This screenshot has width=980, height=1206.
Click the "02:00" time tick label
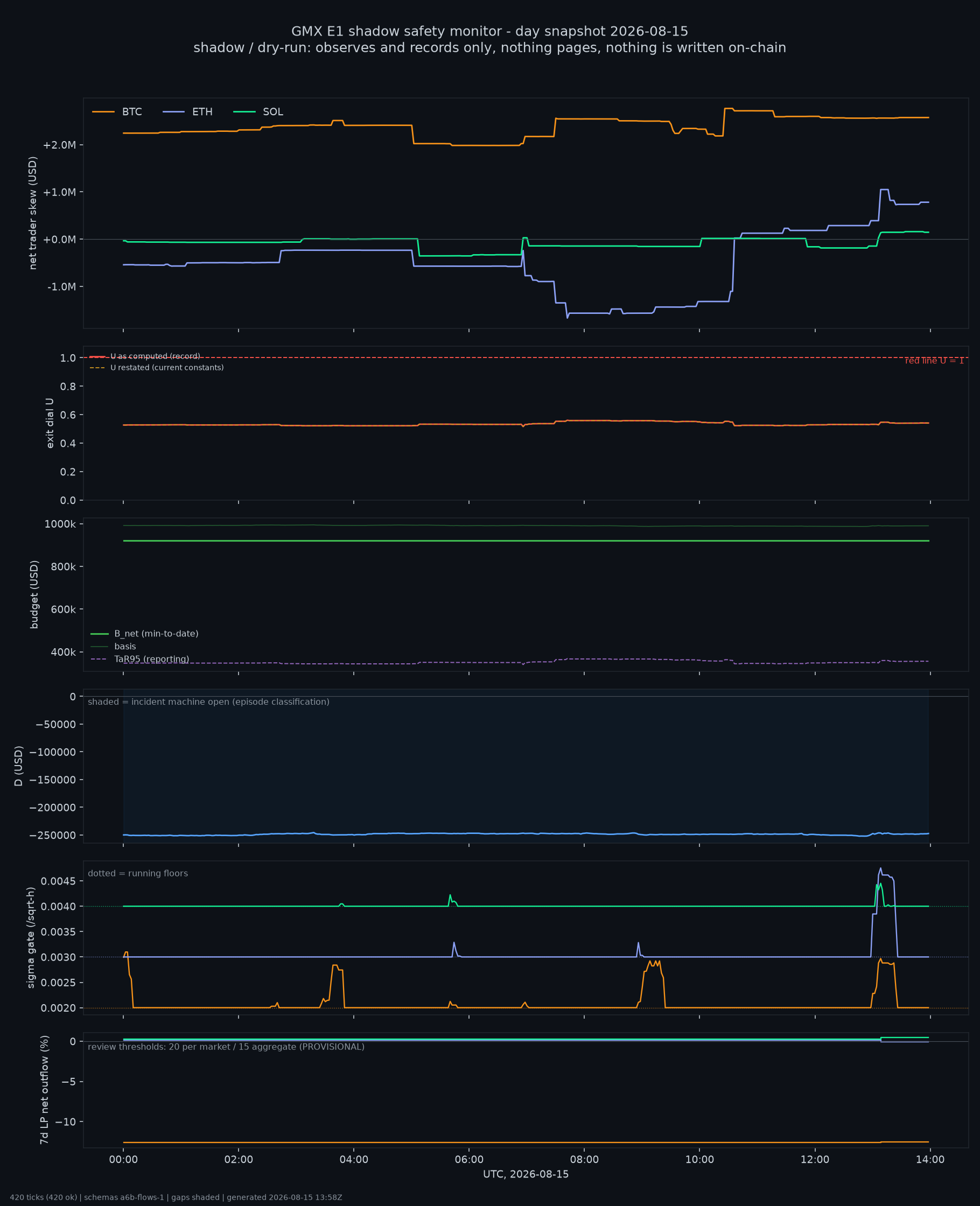click(x=239, y=1160)
